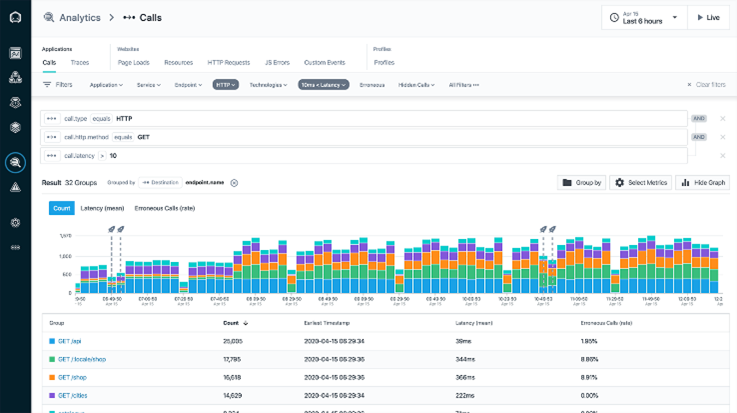Open the GET /shop group link
737x413 pixels.
(x=72, y=378)
